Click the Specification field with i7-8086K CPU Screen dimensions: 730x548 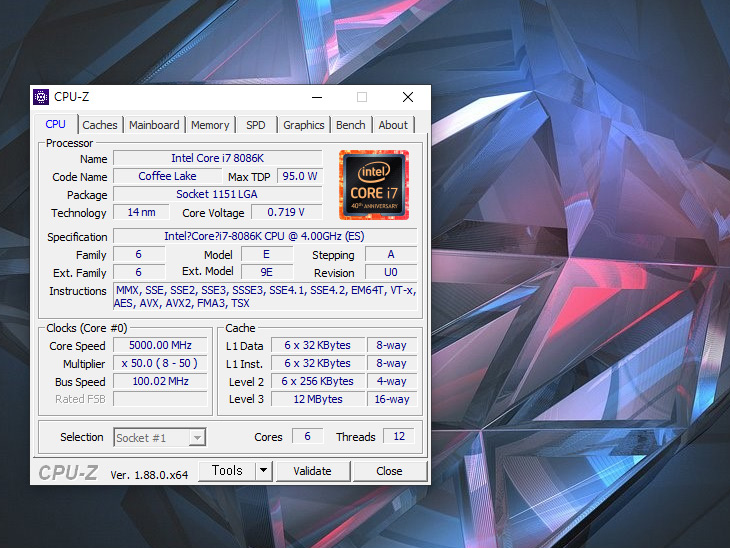[265, 236]
